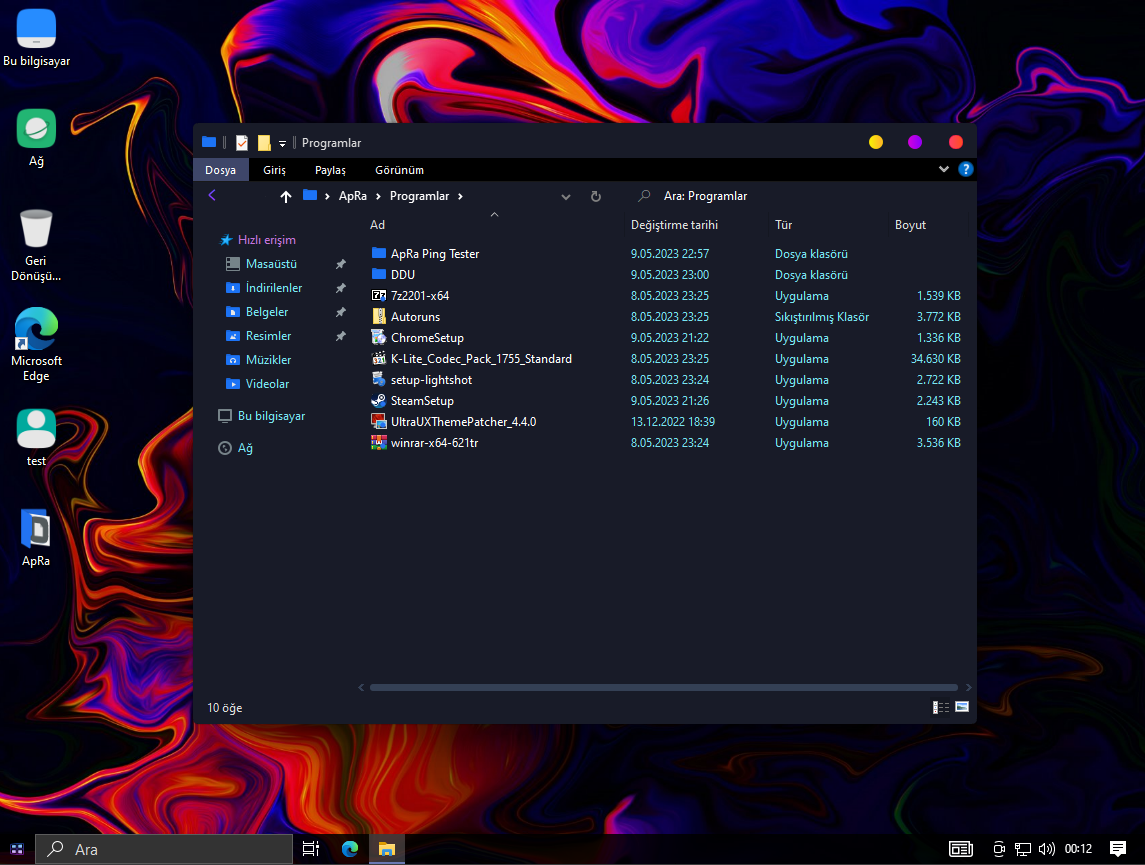Switch to details view layout
The width and height of the screenshot is (1145, 865).
(x=941, y=707)
